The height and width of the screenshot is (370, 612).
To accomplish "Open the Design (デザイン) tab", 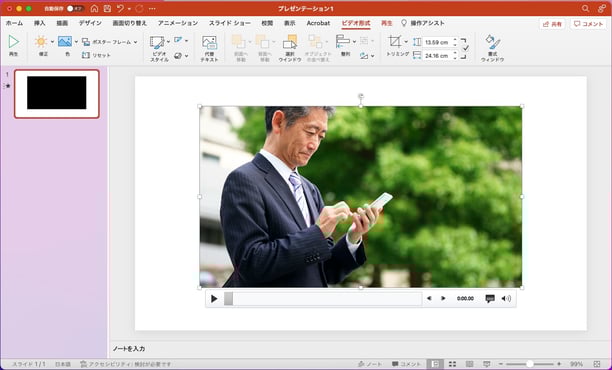I will 90,23.
